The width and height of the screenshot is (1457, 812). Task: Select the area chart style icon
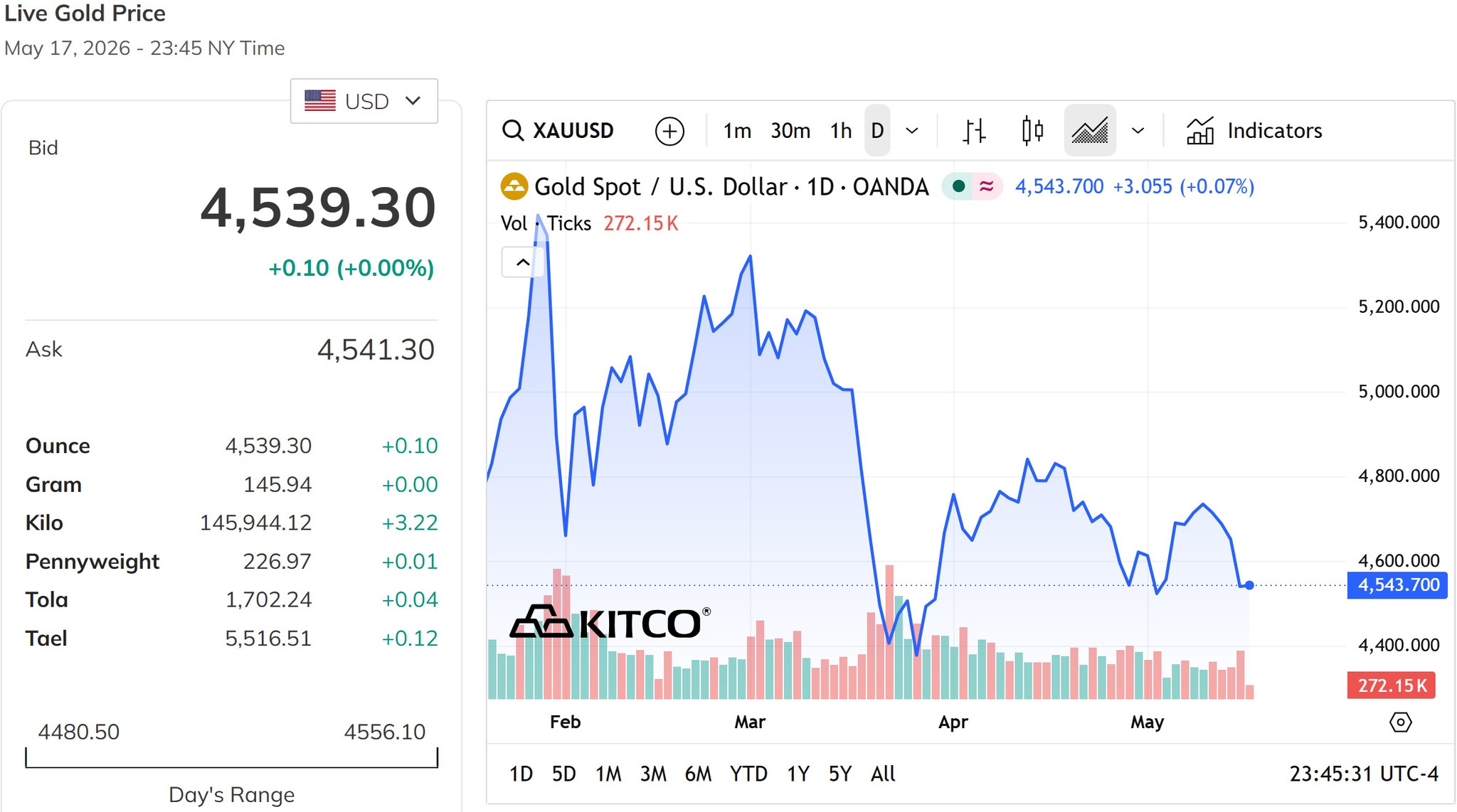[1090, 131]
